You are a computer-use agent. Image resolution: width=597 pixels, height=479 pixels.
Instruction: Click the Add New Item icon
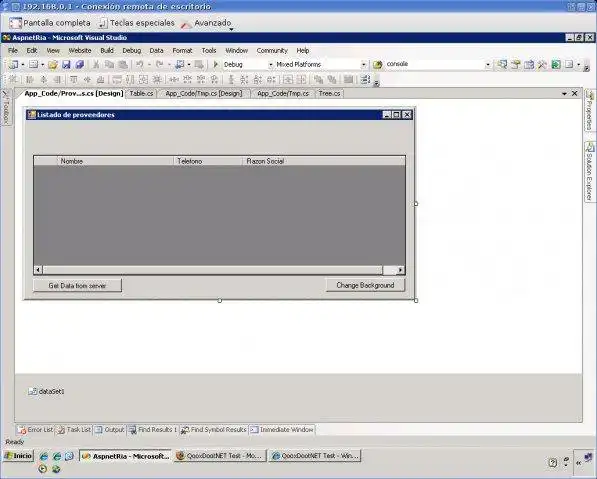(x=34, y=65)
